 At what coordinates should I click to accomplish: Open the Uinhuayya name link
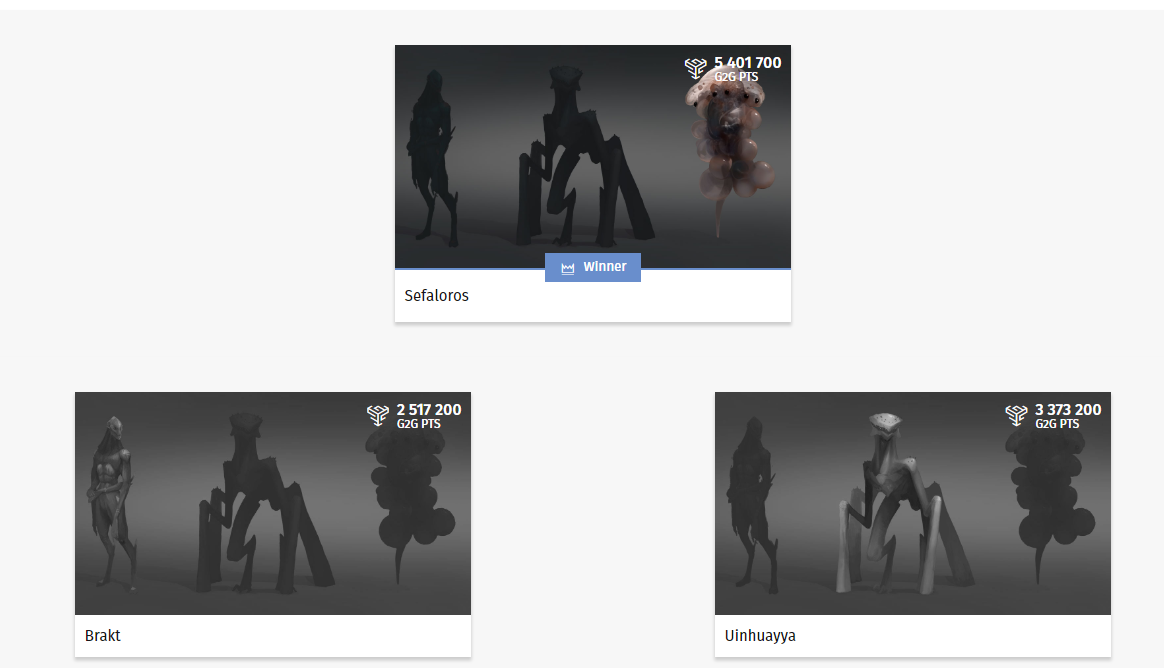pyautogui.click(x=760, y=636)
